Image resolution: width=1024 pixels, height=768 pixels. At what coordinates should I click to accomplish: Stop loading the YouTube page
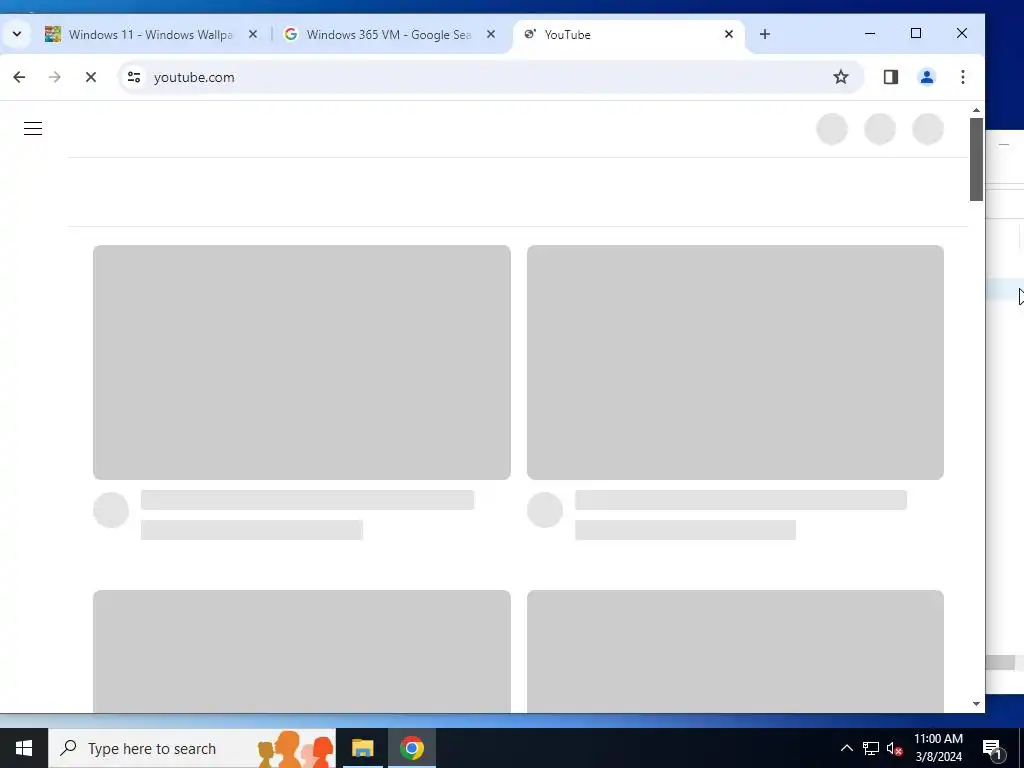(91, 77)
